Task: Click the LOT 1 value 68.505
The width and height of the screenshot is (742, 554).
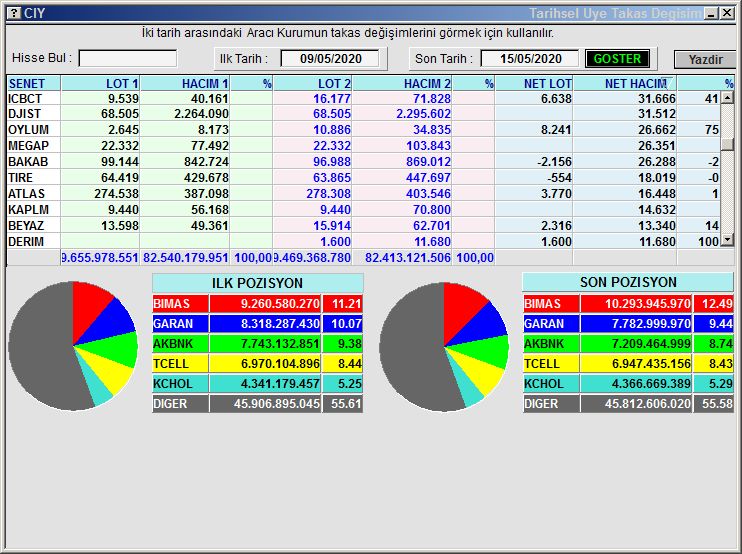Action: (120, 114)
